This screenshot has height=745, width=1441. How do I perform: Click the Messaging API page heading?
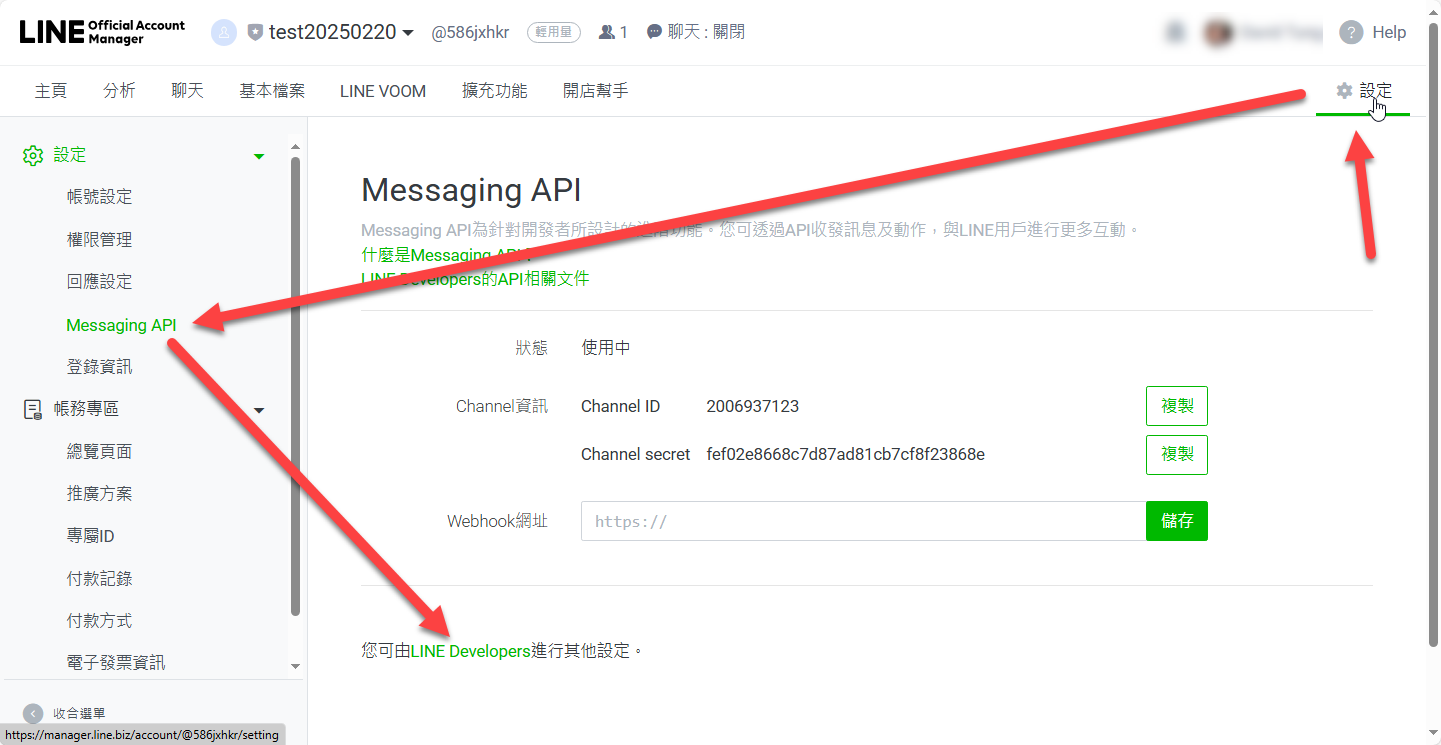(x=471, y=190)
